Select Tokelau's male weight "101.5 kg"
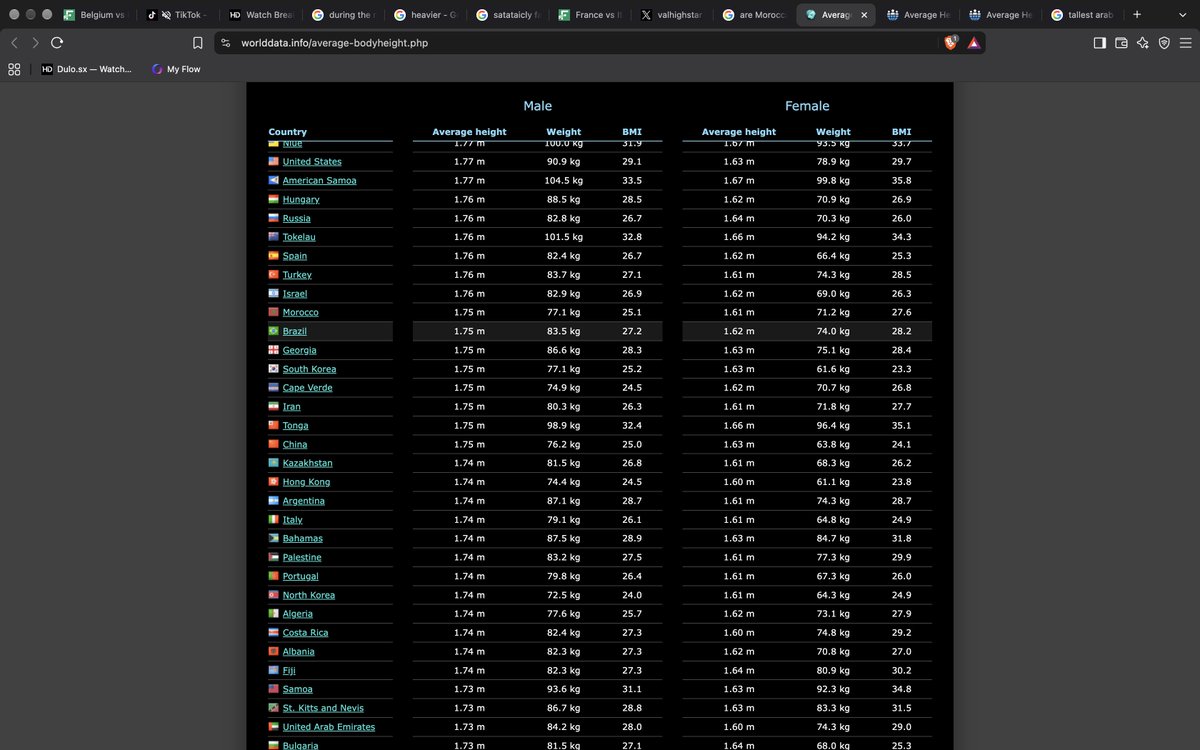This screenshot has height=750, width=1200. coord(564,237)
